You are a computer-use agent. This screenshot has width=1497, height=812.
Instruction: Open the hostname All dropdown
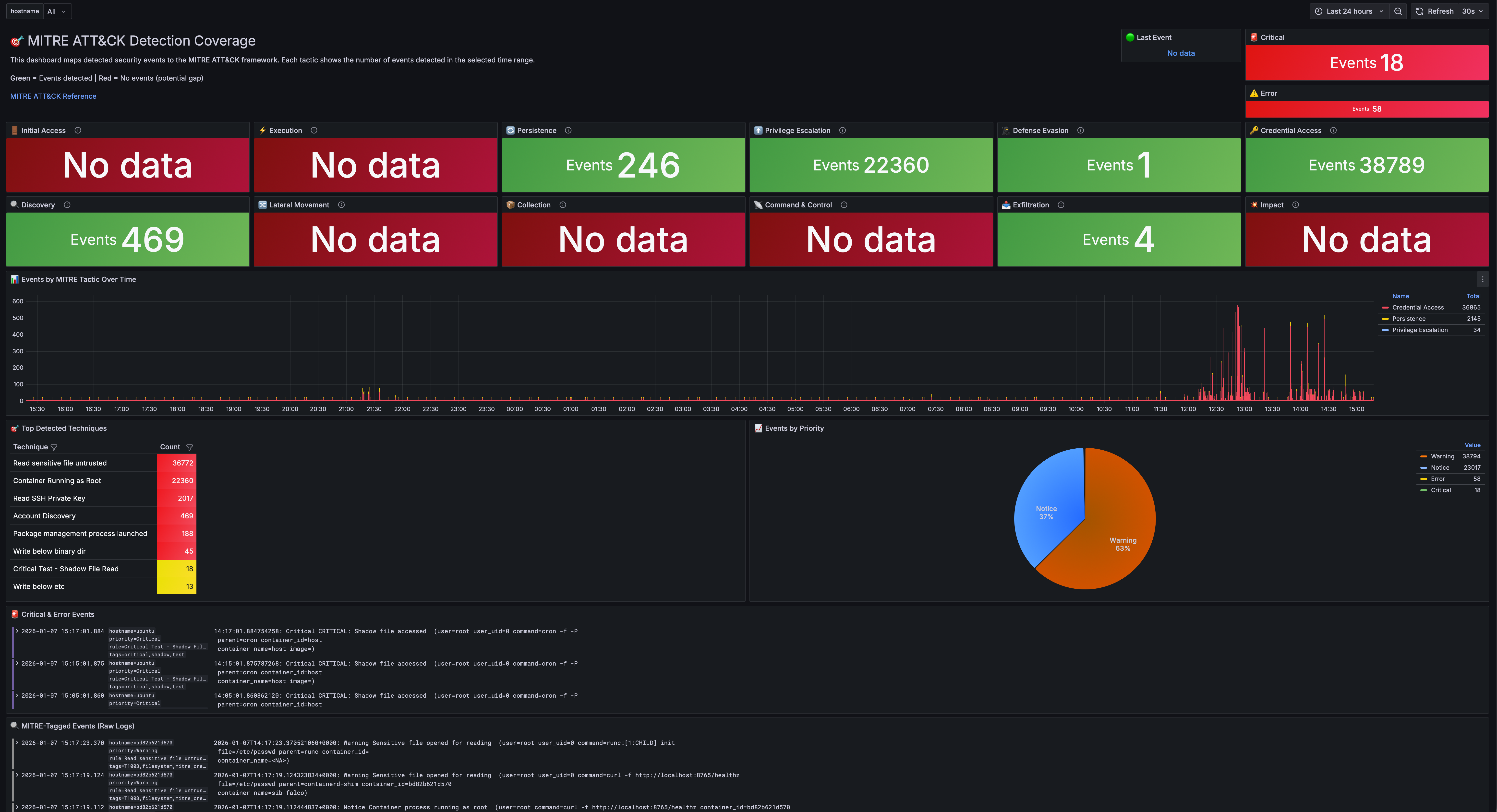click(x=56, y=11)
